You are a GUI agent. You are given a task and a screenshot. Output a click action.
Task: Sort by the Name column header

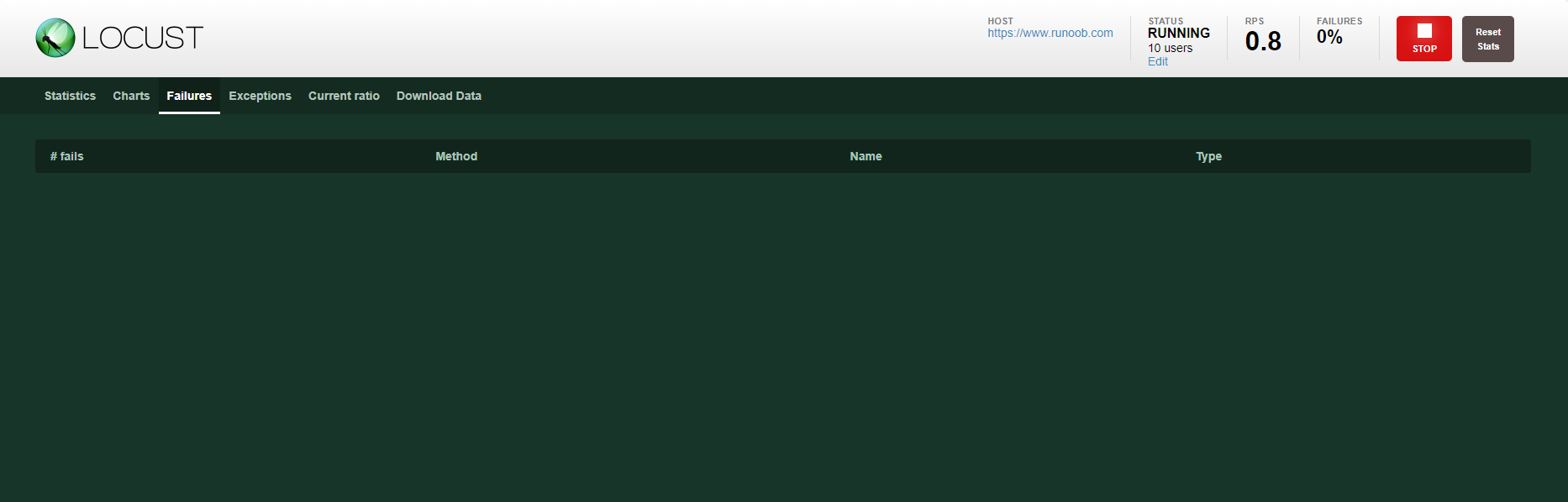tap(866, 156)
